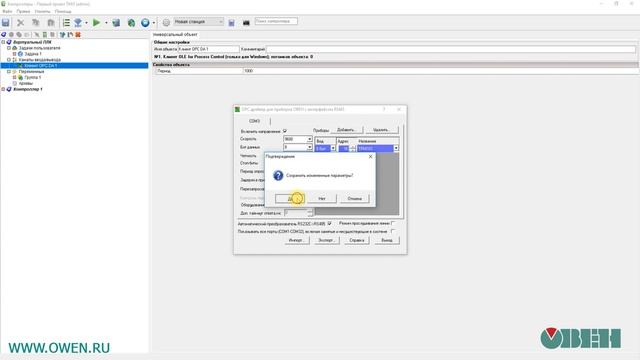Click the Отмена button in the confirmation
The height and width of the screenshot is (360, 640).
[x=355, y=198]
